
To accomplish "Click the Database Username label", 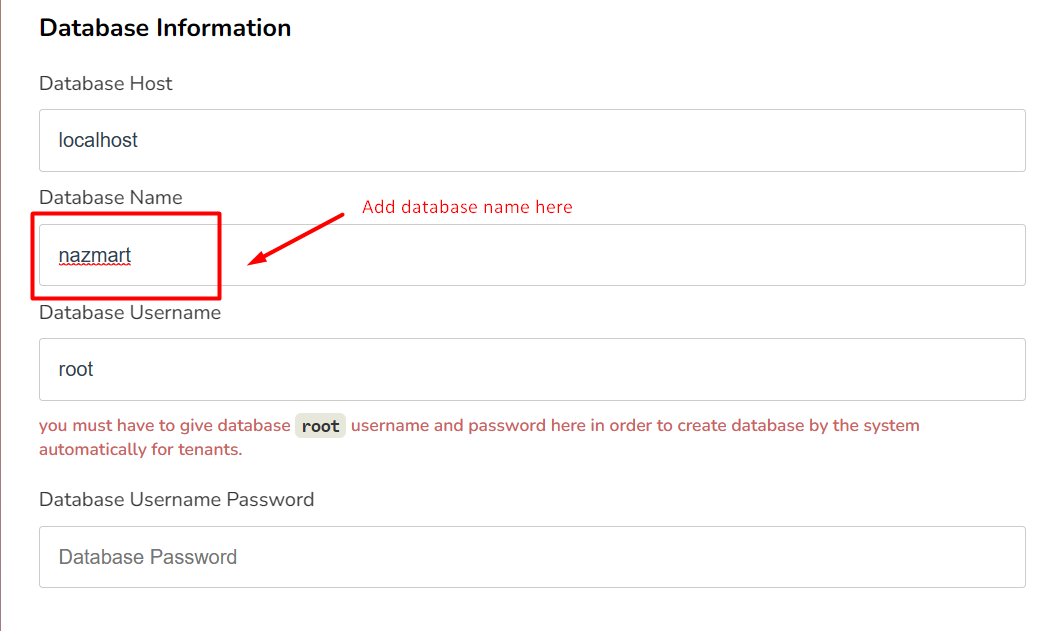I will coord(129,312).
